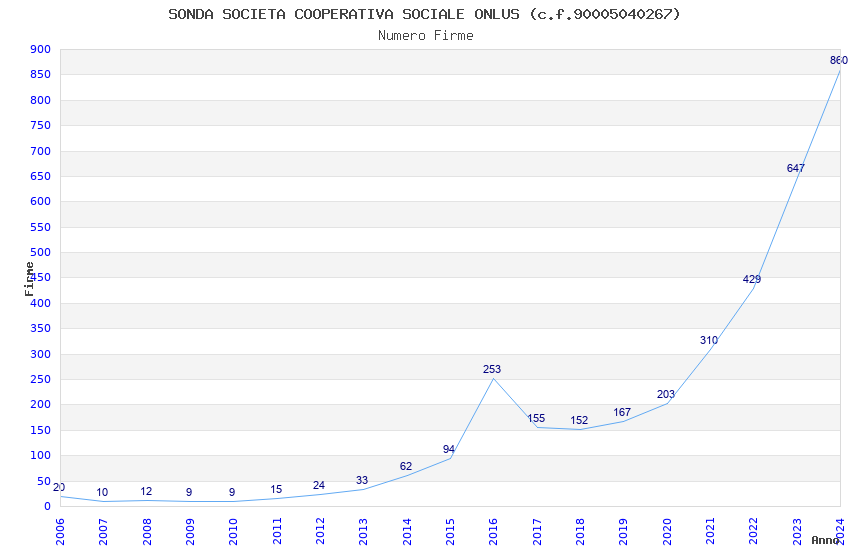850x550 pixels.
Task: Click the x-axis year 2006
Action: coord(60,531)
